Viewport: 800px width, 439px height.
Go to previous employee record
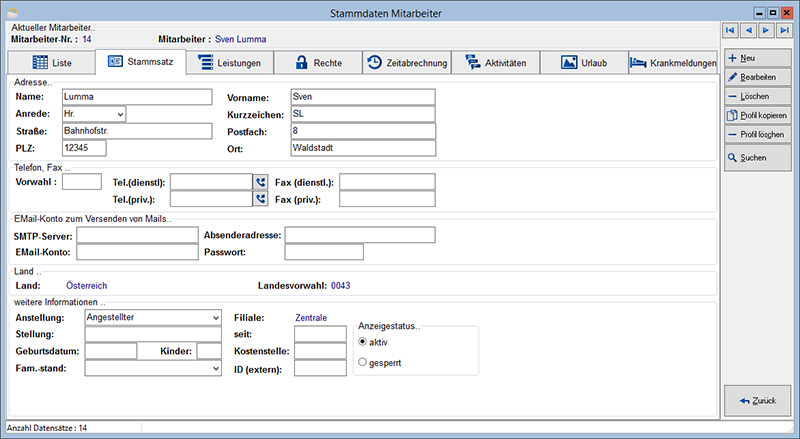(748, 30)
